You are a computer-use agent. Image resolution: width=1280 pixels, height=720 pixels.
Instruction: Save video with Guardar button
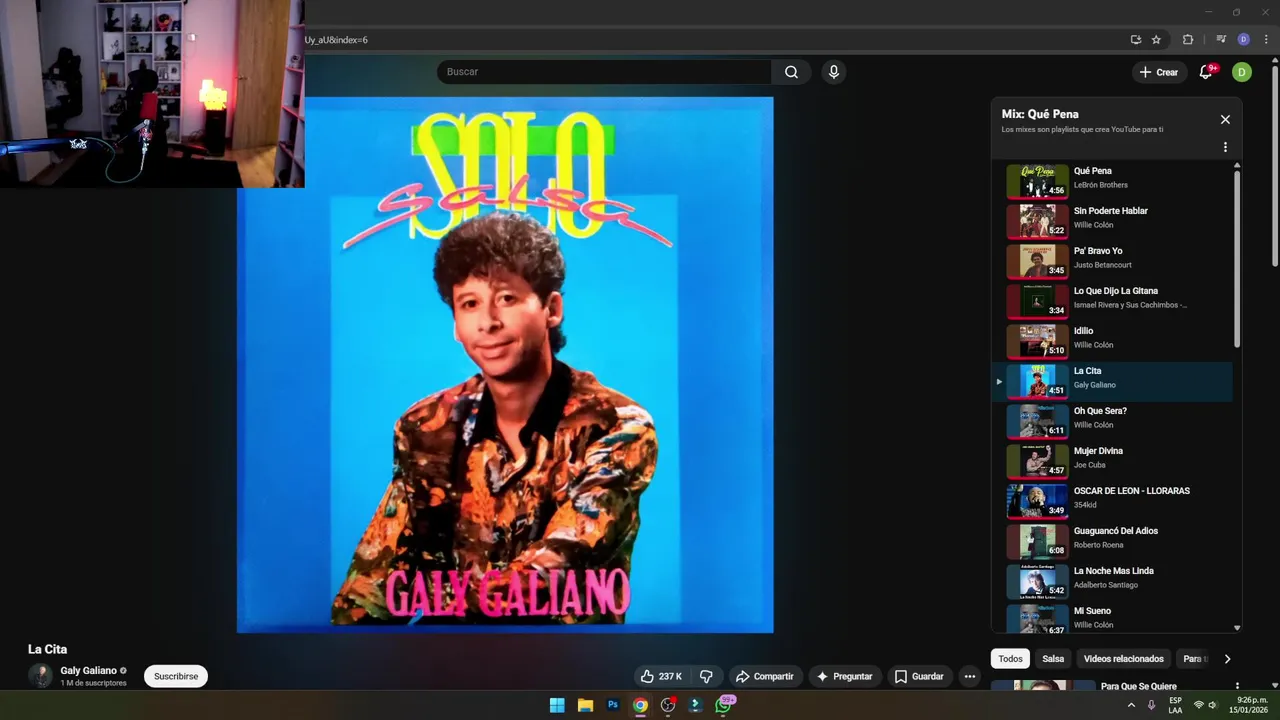(919, 676)
